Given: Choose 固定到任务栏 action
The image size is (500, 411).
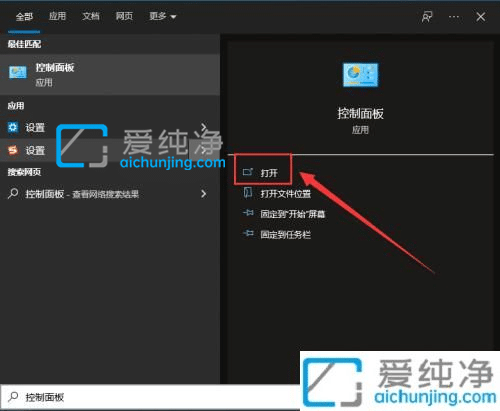Looking at the screenshot, I should tap(285, 235).
